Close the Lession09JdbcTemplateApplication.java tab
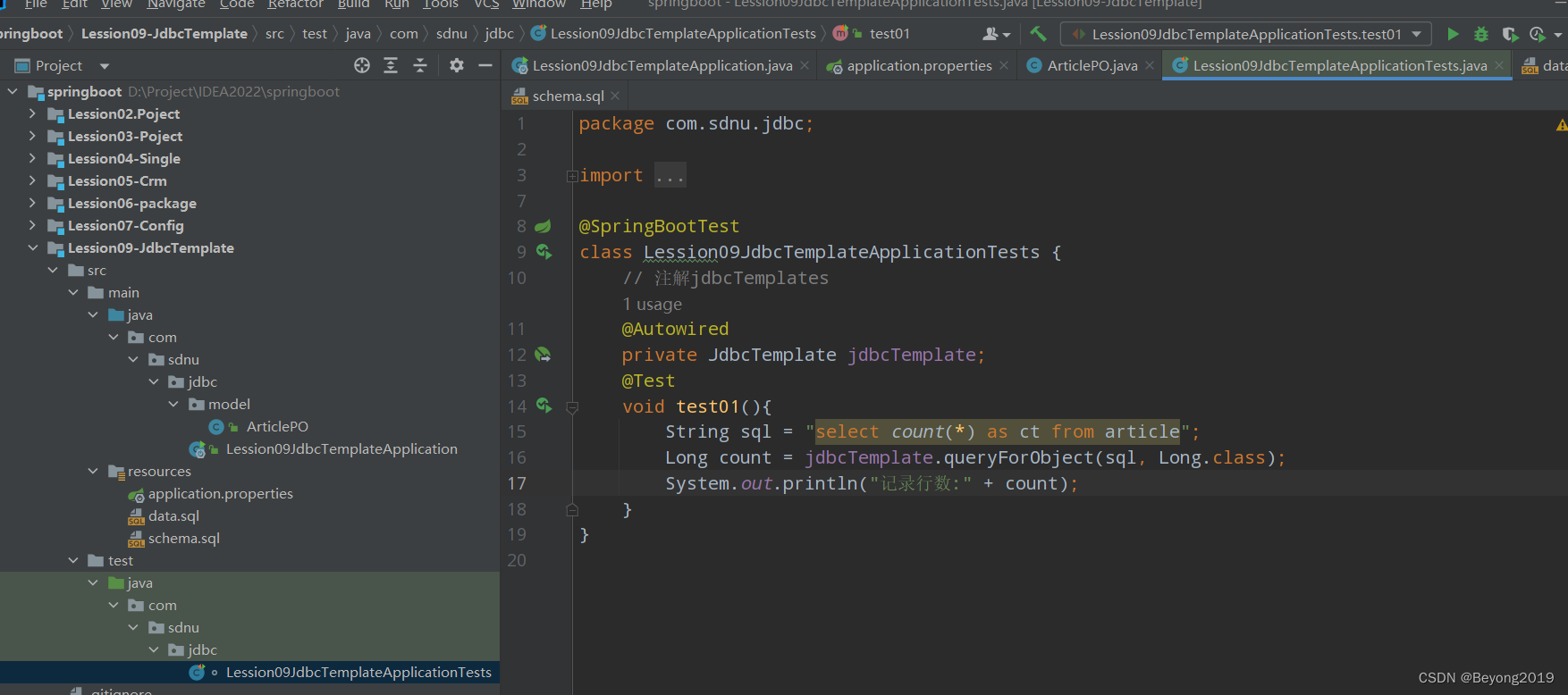Viewport: 1568px width, 695px height. tap(805, 65)
